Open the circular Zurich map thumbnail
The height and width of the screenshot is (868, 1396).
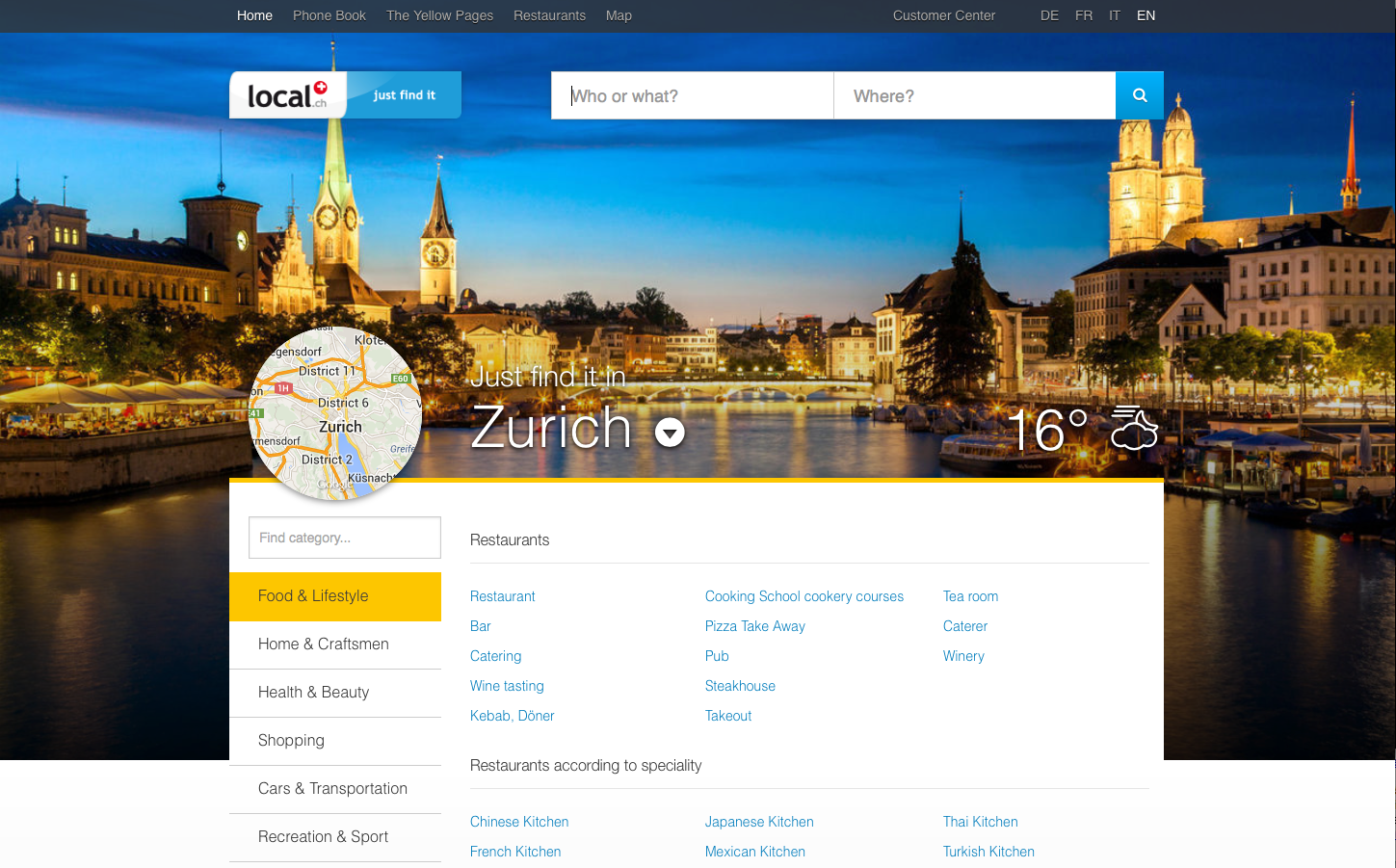(335, 412)
